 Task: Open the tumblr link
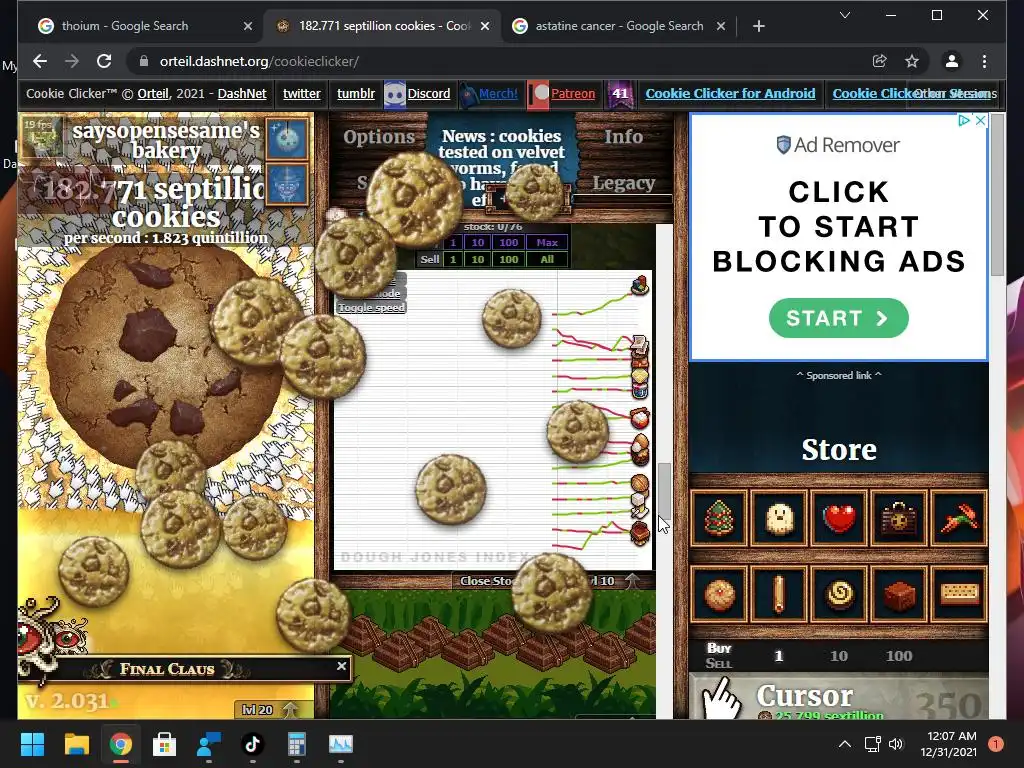[x=356, y=93]
